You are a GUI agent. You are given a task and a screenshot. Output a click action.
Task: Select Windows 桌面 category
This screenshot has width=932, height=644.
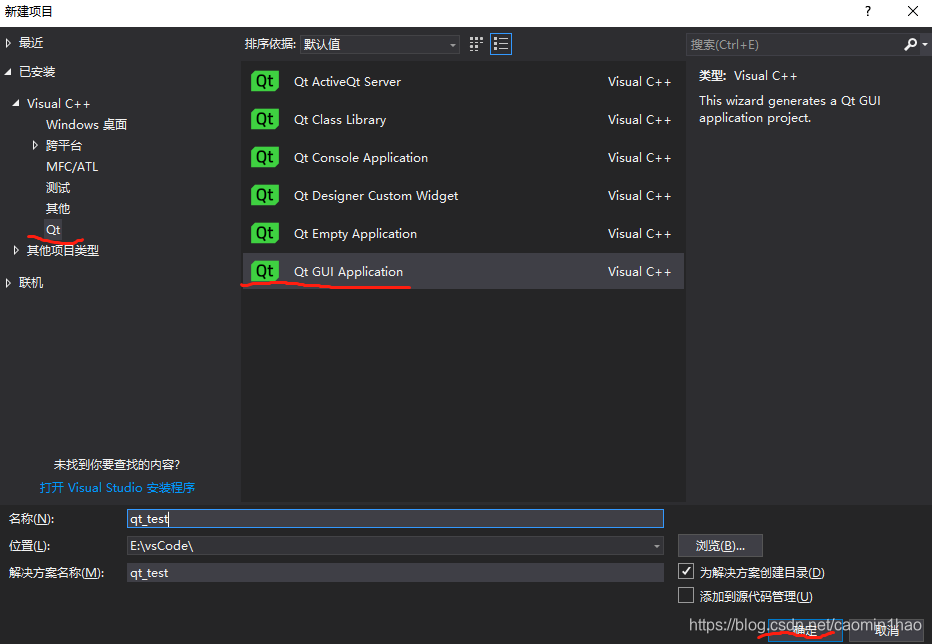point(86,124)
